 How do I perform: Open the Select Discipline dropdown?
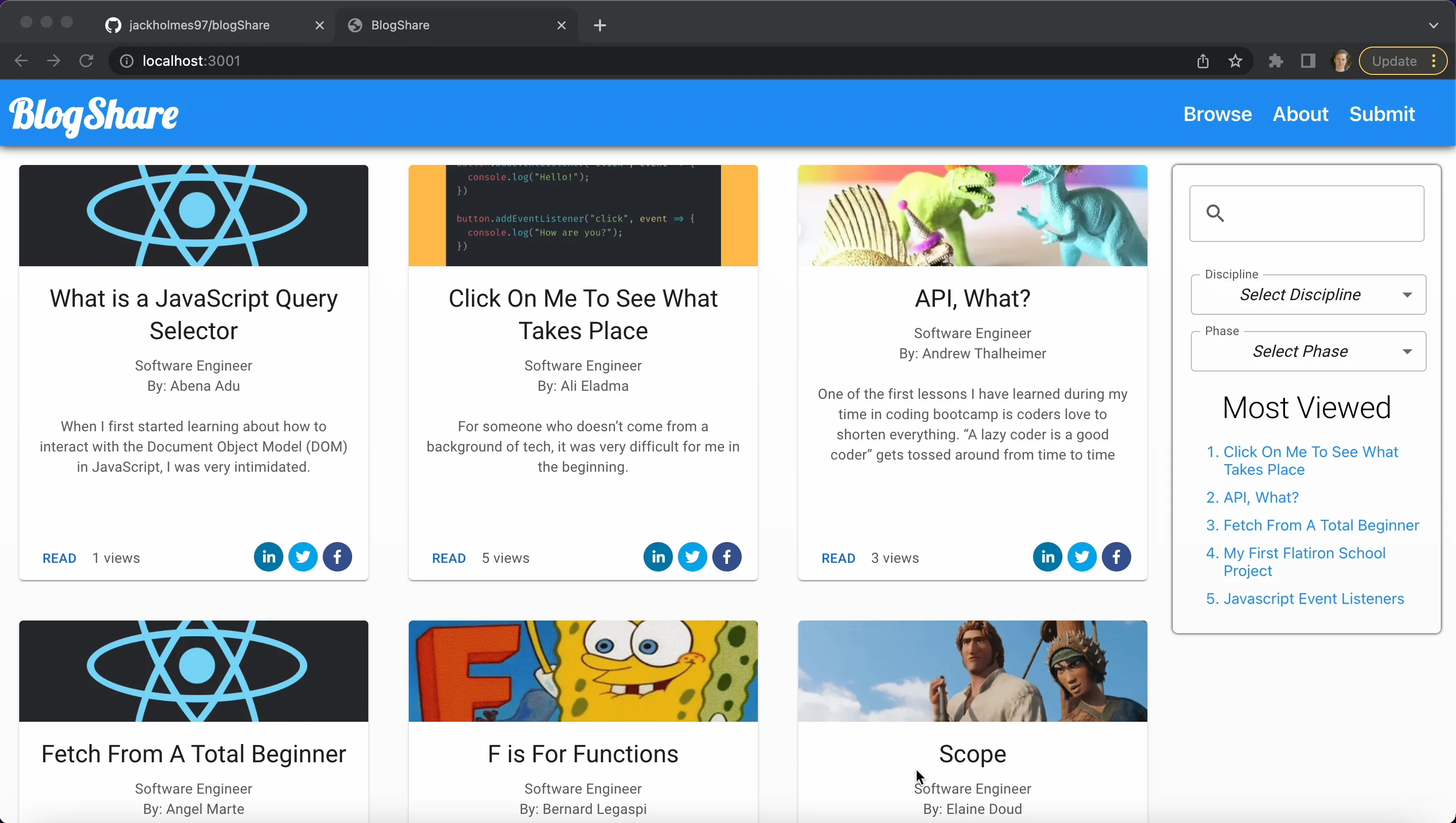click(x=1307, y=294)
